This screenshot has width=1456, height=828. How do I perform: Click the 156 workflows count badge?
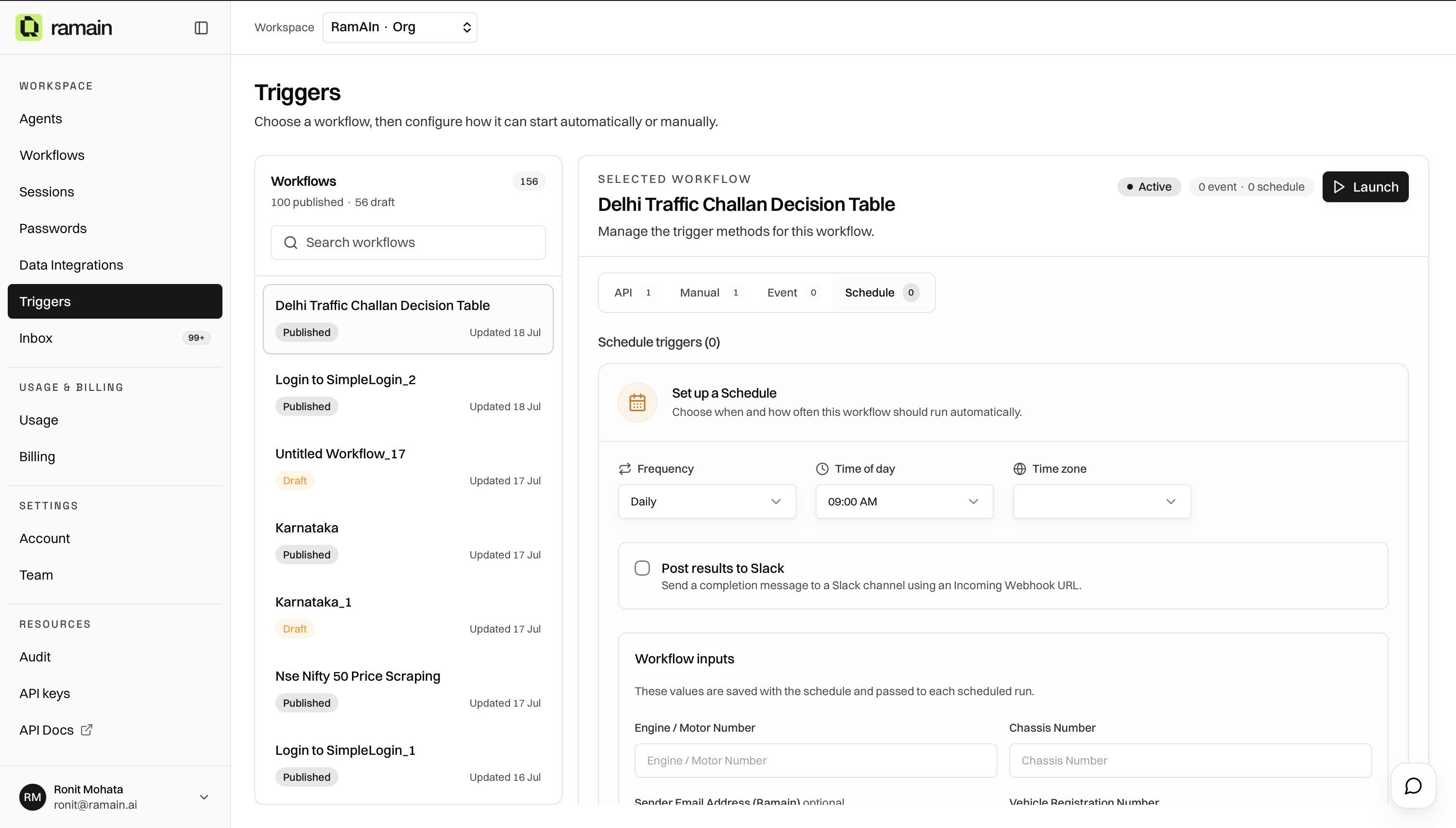click(x=528, y=181)
